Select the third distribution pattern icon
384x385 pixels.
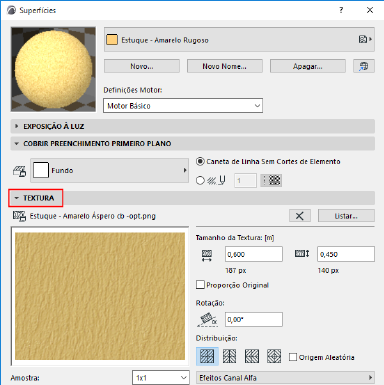[x=252, y=356]
